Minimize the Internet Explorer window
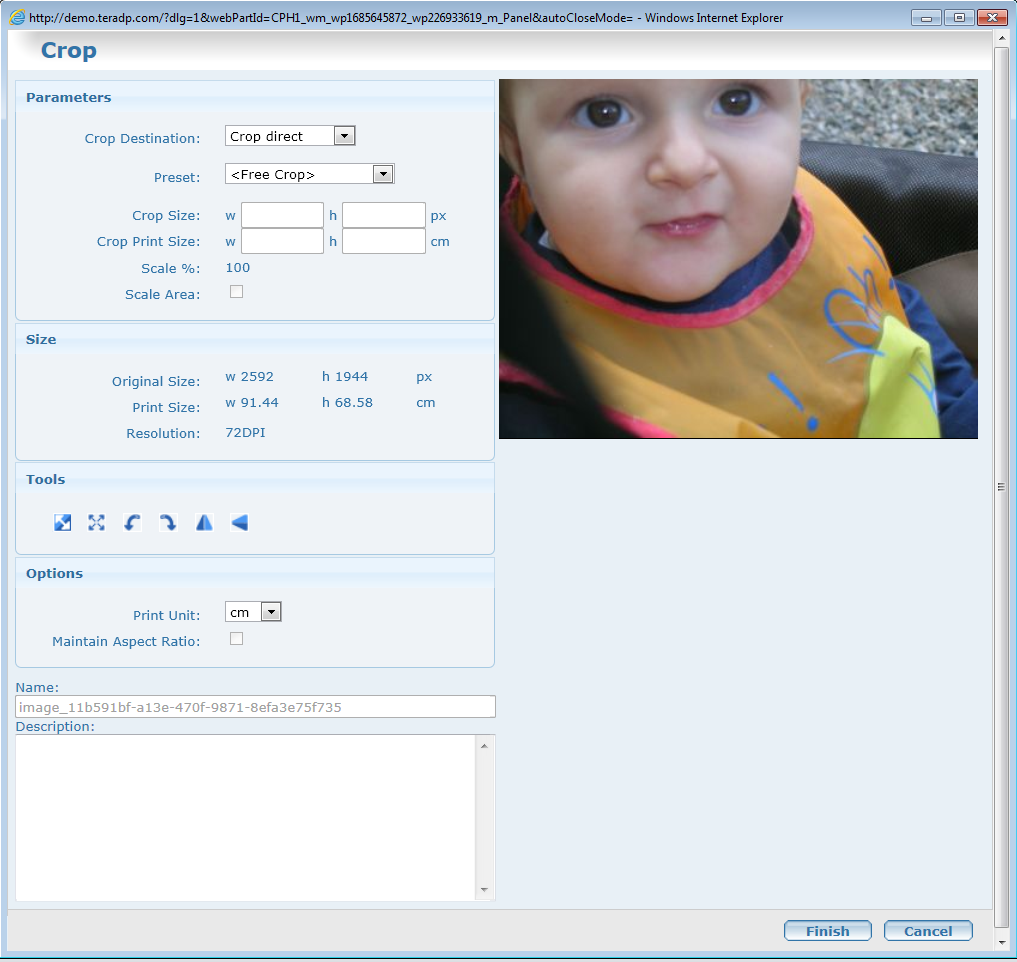The image size is (1017, 962). tap(926, 18)
